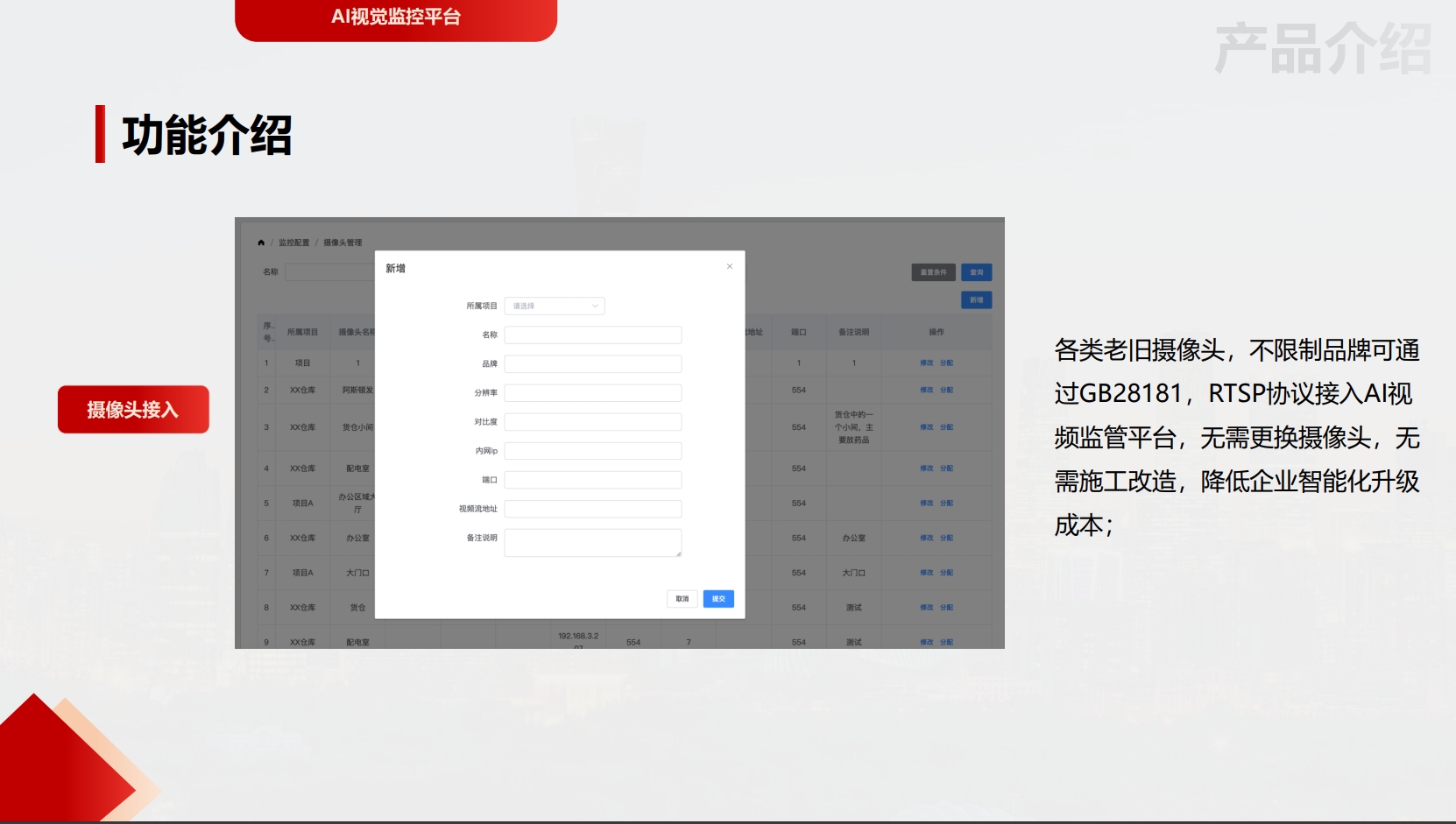
Task: Focus the 品牌 input field
Action: tap(592, 363)
